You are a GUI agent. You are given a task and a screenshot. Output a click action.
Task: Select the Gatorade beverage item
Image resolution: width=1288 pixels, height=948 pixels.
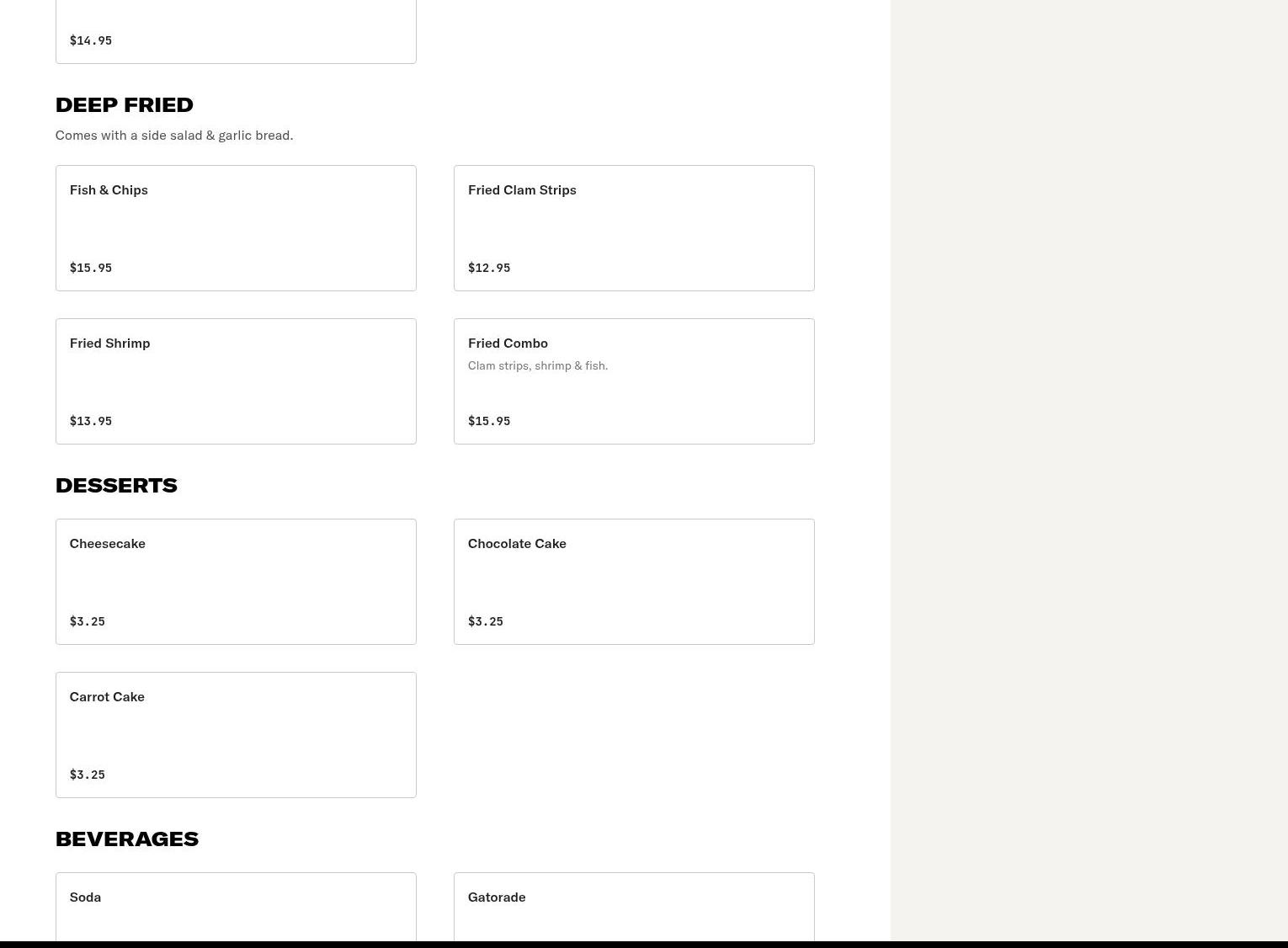click(634, 907)
